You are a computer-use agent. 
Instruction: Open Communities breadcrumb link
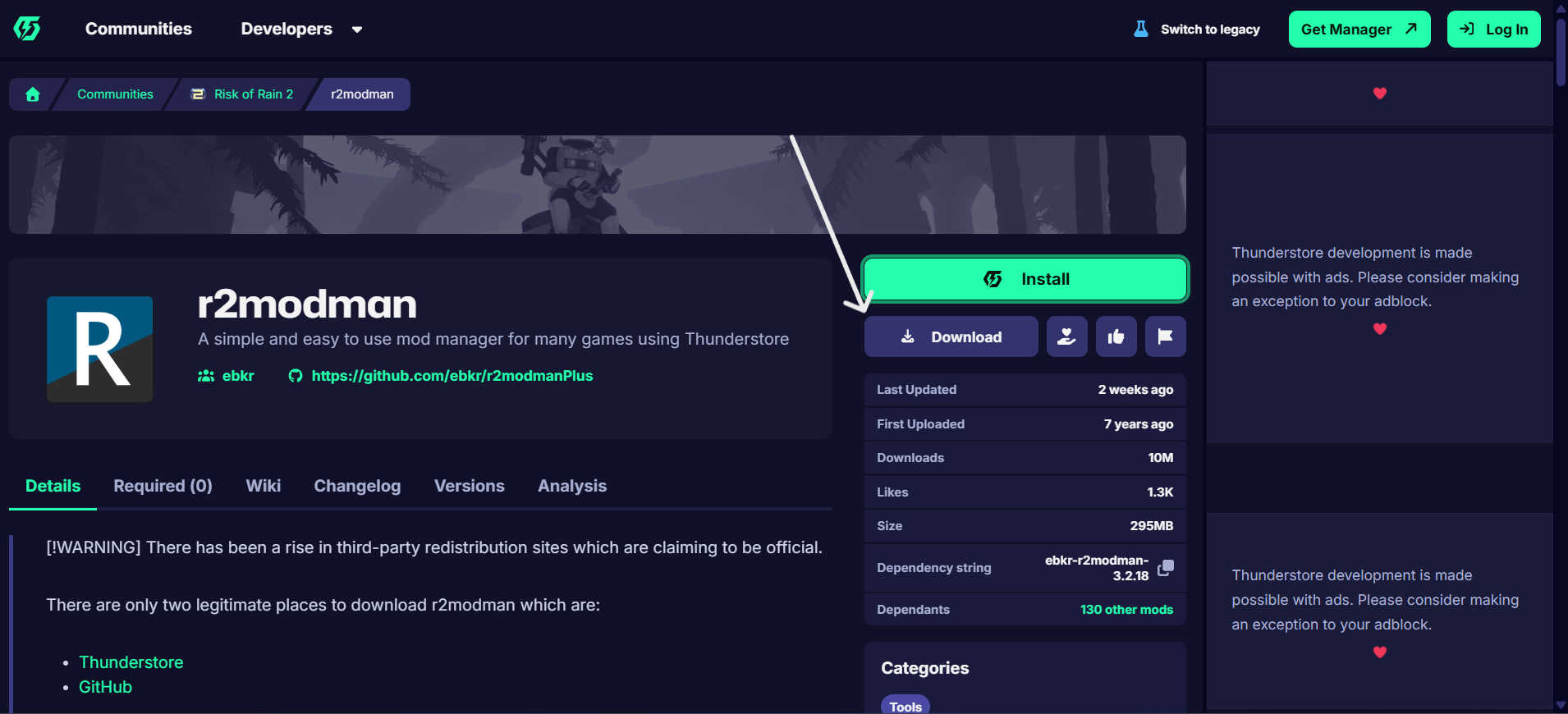click(x=115, y=94)
